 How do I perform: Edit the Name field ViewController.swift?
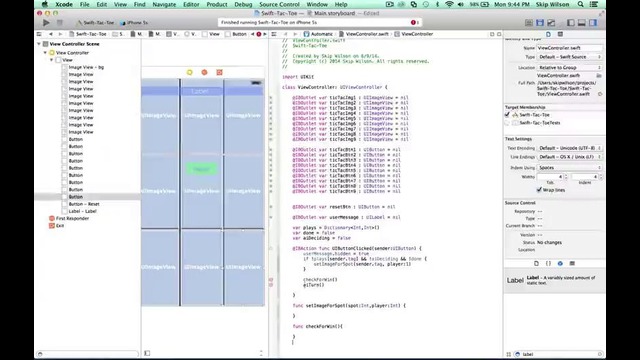click(569, 48)
